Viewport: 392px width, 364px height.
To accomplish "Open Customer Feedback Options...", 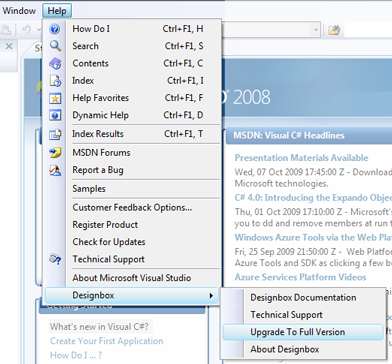I will [132, 207].
